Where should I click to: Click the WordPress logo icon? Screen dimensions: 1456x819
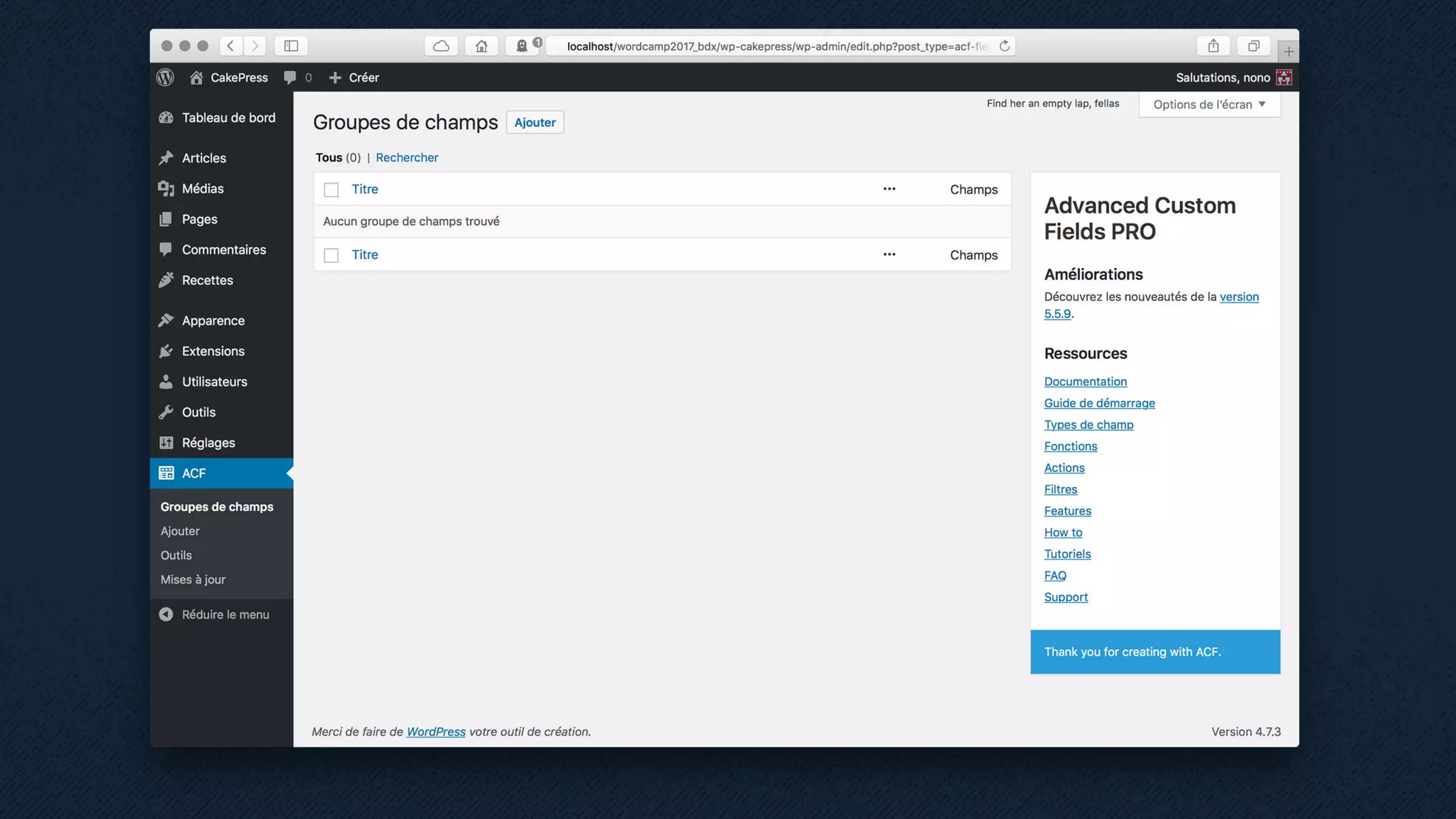tap(165, 77)
